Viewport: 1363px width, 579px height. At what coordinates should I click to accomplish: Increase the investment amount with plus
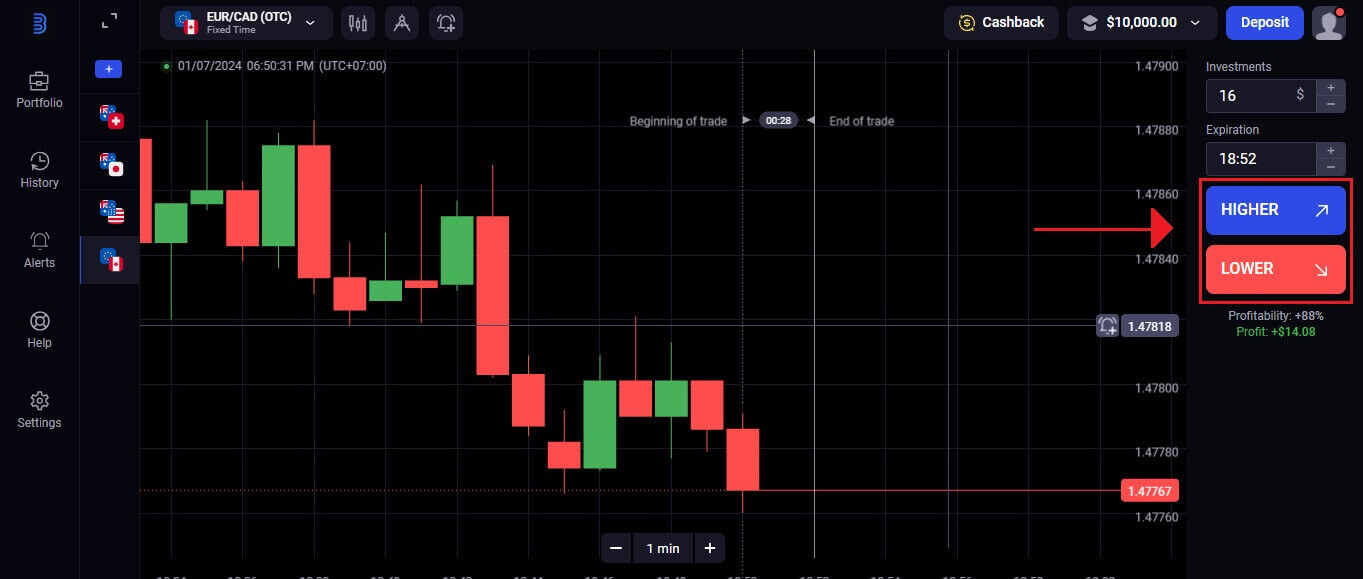(x=1330, y=88)
